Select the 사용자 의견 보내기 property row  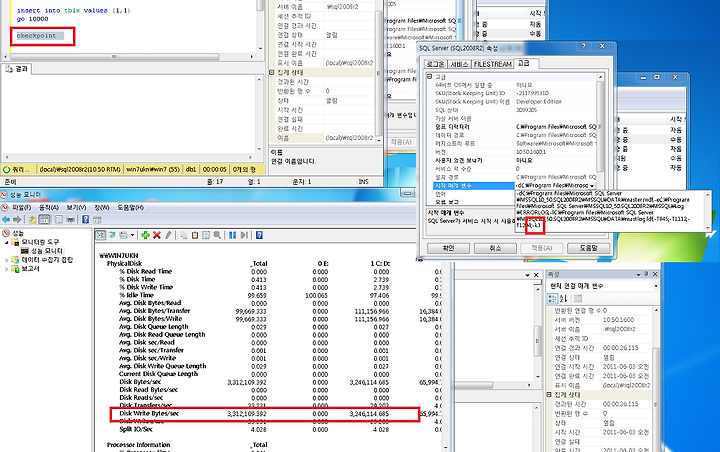coord(514,161)
